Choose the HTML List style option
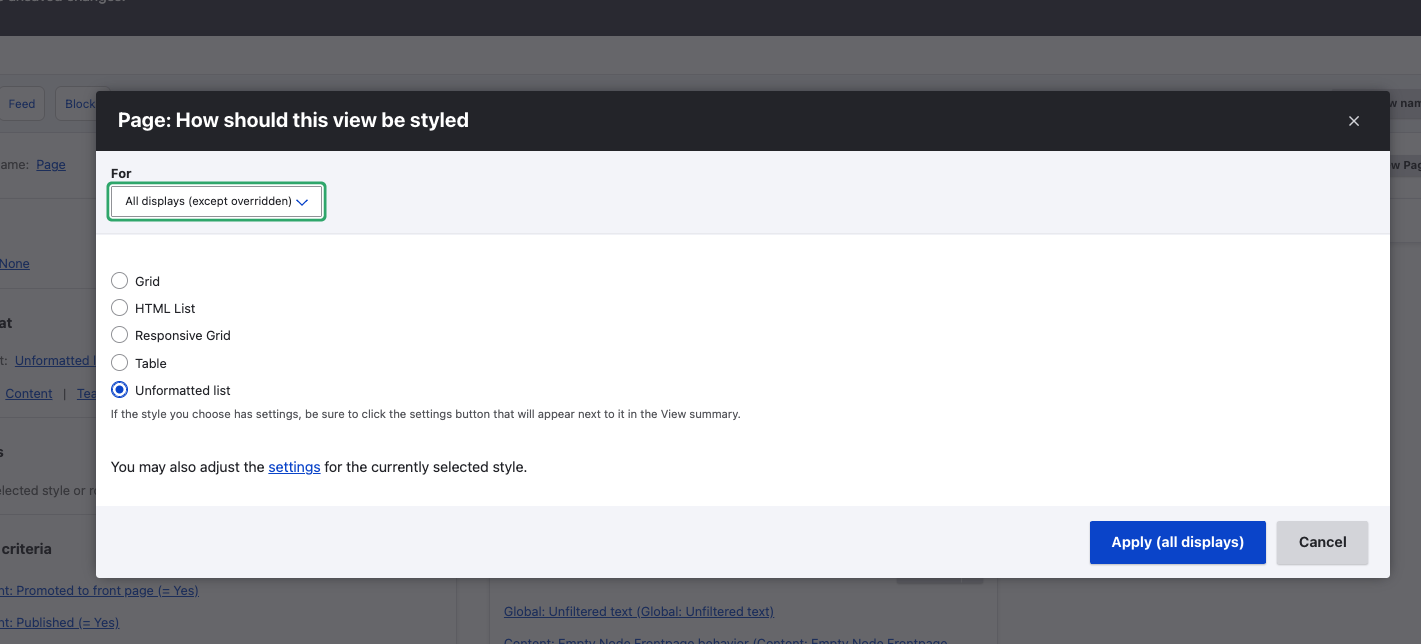Viewport: 1421px width, 644px height. coord(120,308)
